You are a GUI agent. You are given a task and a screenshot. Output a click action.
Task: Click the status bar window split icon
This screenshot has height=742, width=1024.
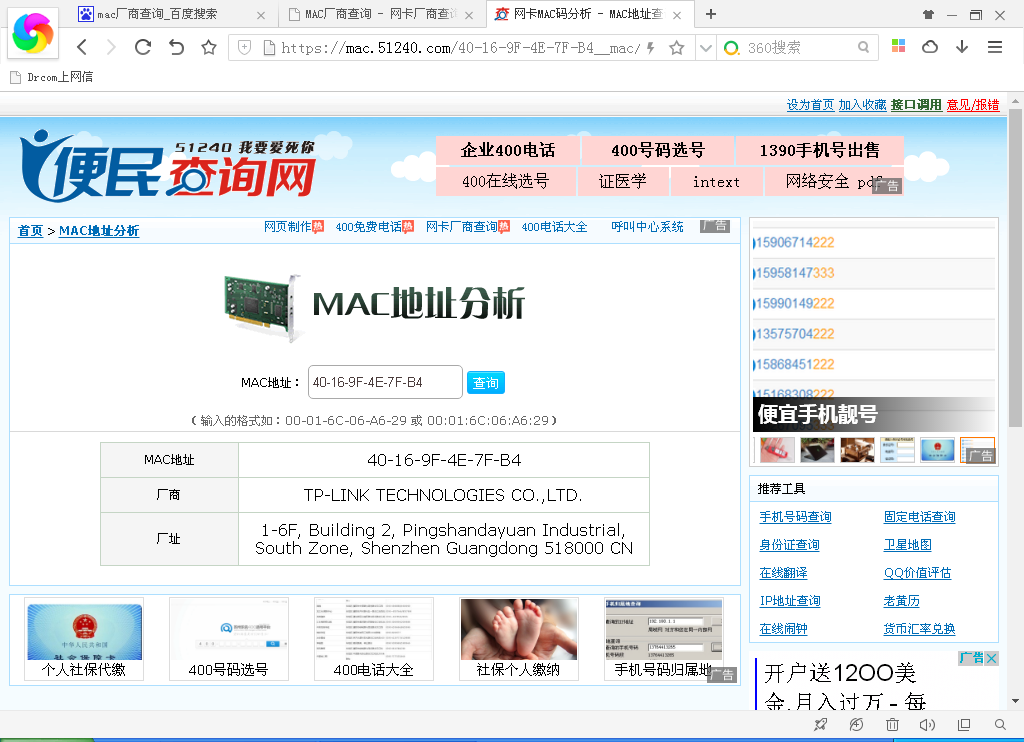click(x=963, y=724)
